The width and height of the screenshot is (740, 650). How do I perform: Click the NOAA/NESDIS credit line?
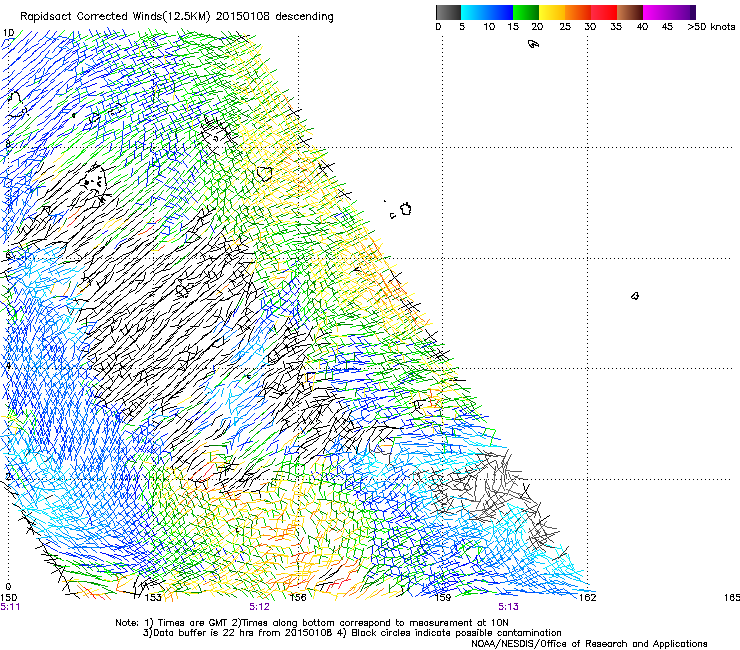point(589,644)
